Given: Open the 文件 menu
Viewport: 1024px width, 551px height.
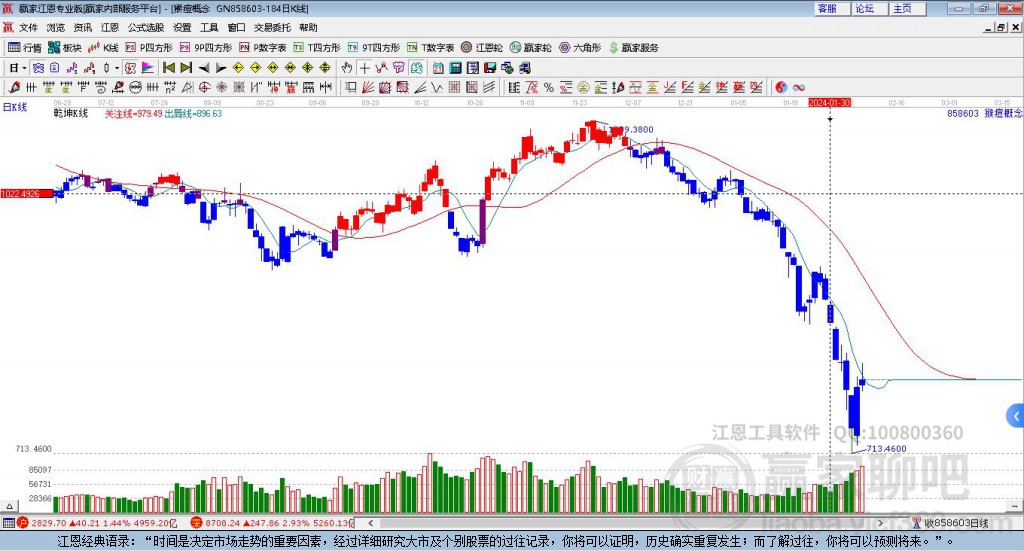Looking at the screenshot, I should coord(29,27).
